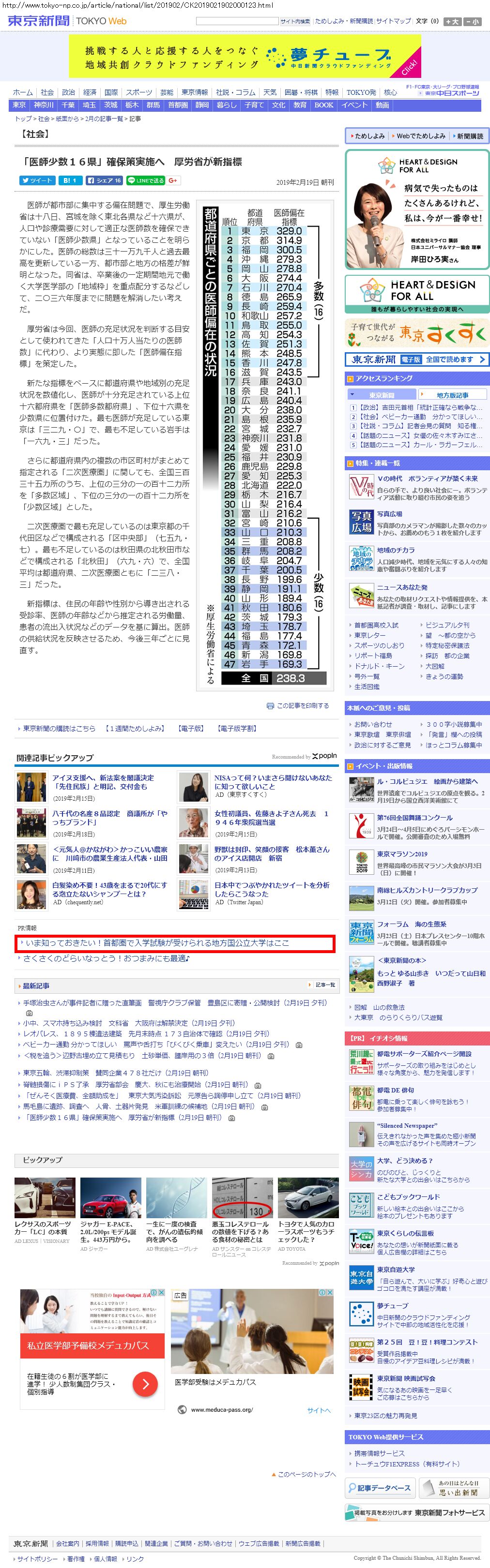The height and width of the screenshot is (1568, 490).
Task: Open the 記事一覧 link beside 最新記事
Action: coord(324,985)
